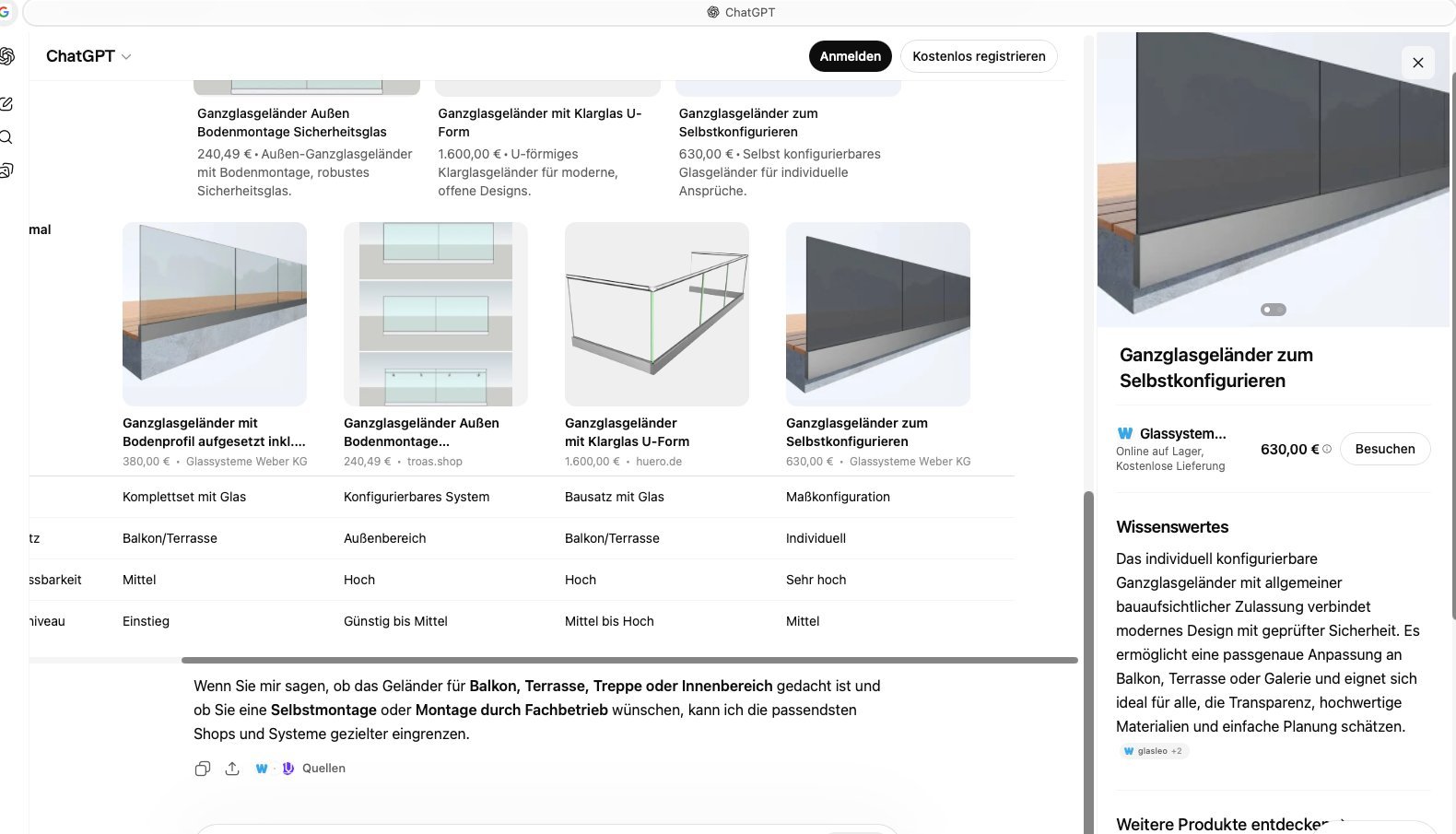
Task: Select the 'Bausatz mit Glas' cell
Action: coord(615,497)
